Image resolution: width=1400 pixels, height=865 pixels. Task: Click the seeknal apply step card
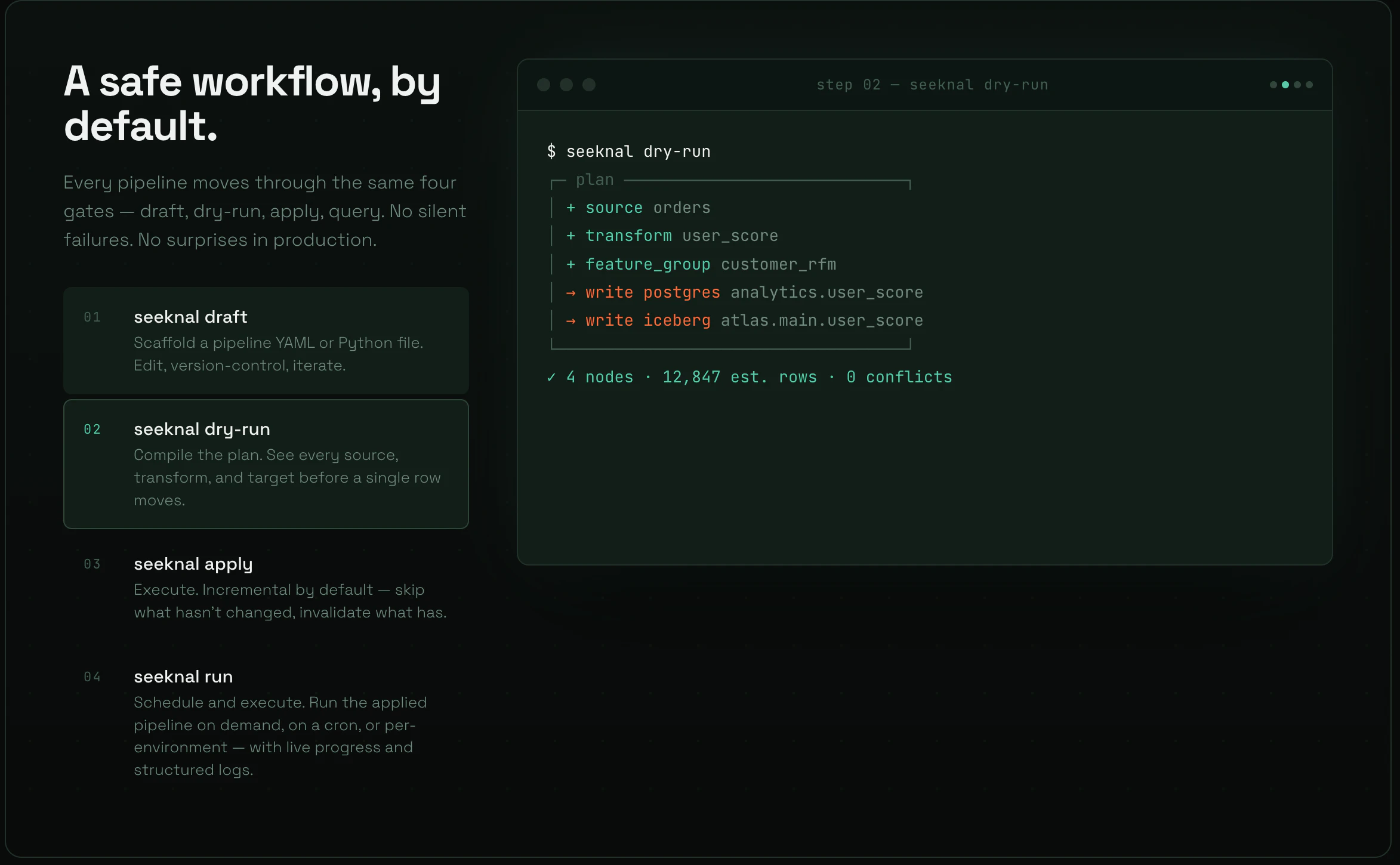(x=266, y=588)
